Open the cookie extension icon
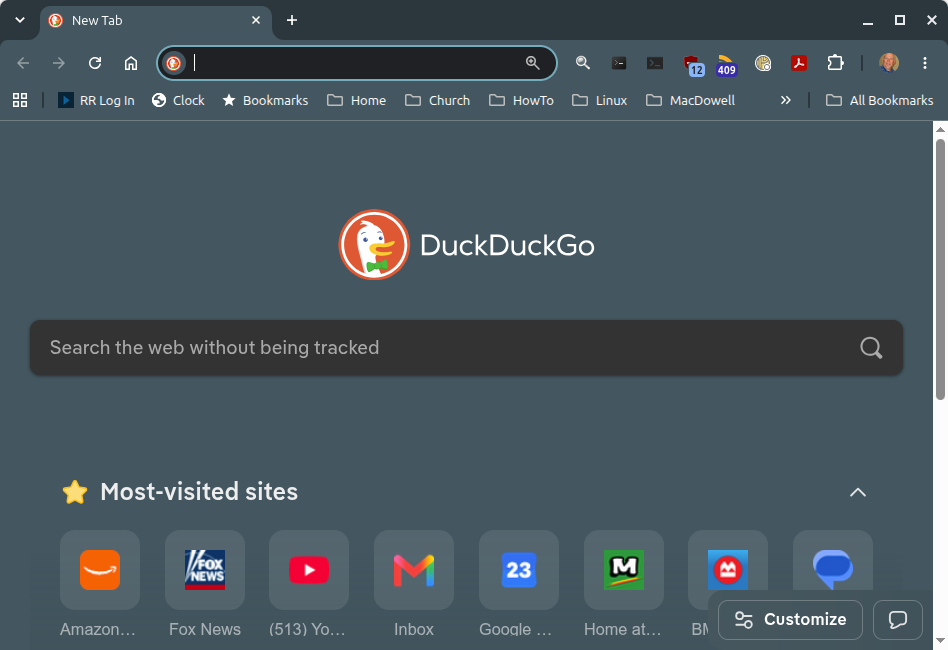948x650 pixels. (x=763, y=63)
